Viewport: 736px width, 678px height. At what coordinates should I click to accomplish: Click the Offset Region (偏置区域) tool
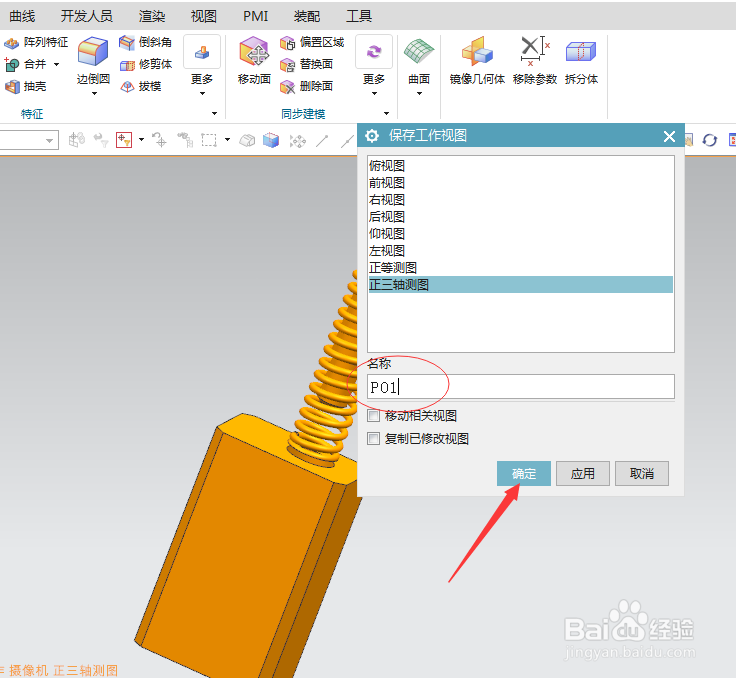[x=312, y=43]
